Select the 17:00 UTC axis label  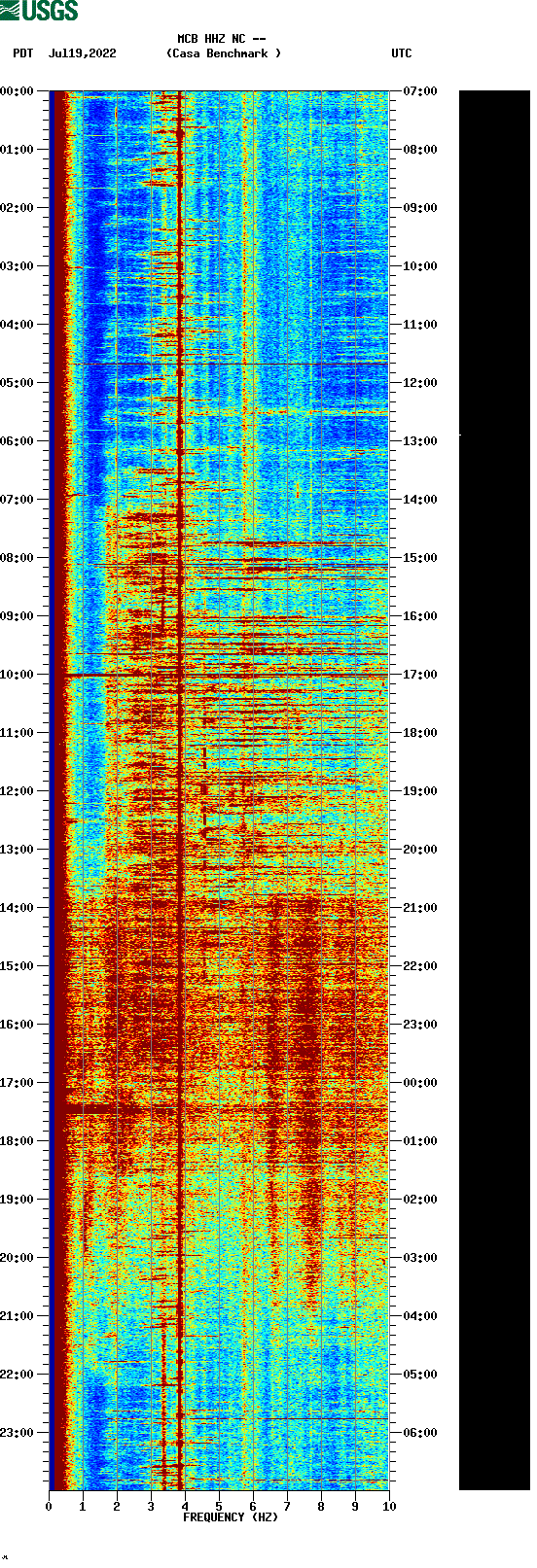coord(420,675)
